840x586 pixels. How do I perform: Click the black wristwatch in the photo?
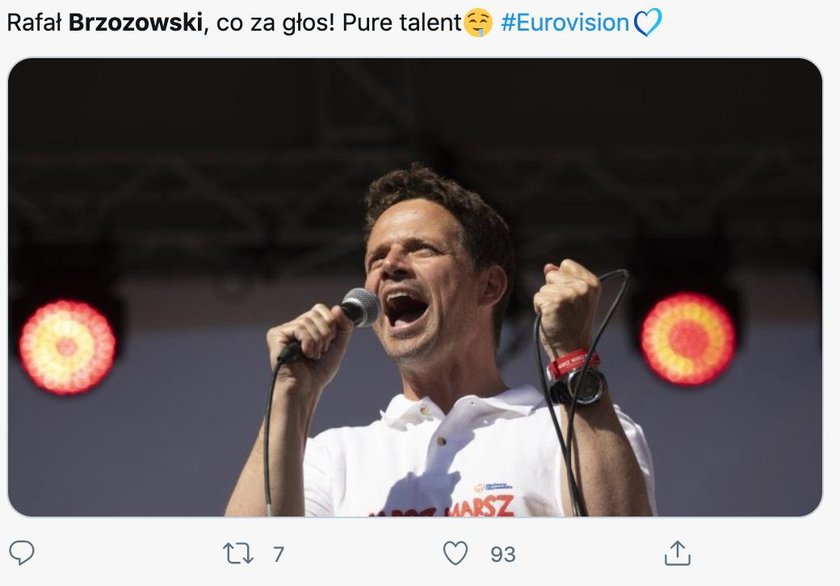pyautogui.click(x=579, y=386)
